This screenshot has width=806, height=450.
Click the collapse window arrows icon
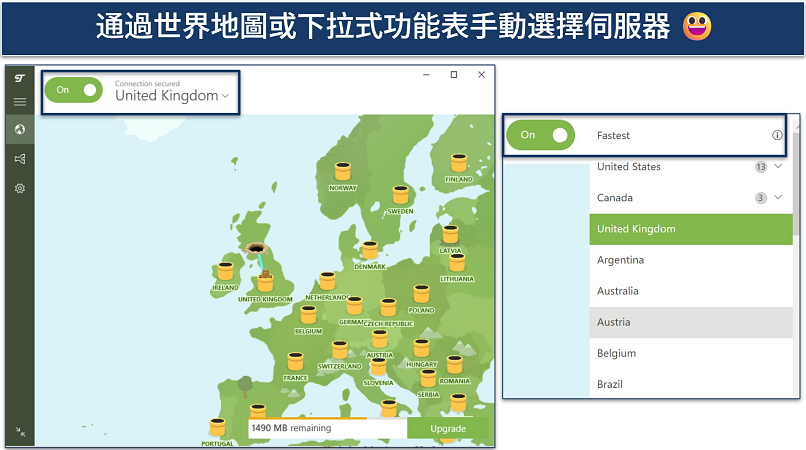[20, 432]
